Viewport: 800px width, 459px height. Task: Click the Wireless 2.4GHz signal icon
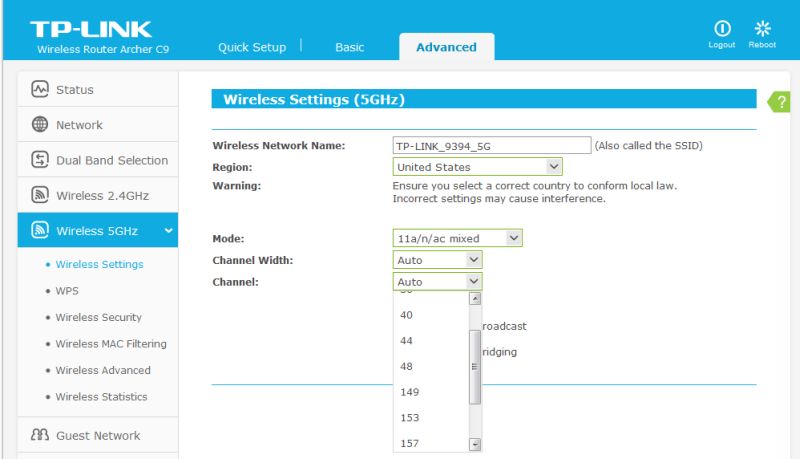pyautogui.click(x=40, y=195)
